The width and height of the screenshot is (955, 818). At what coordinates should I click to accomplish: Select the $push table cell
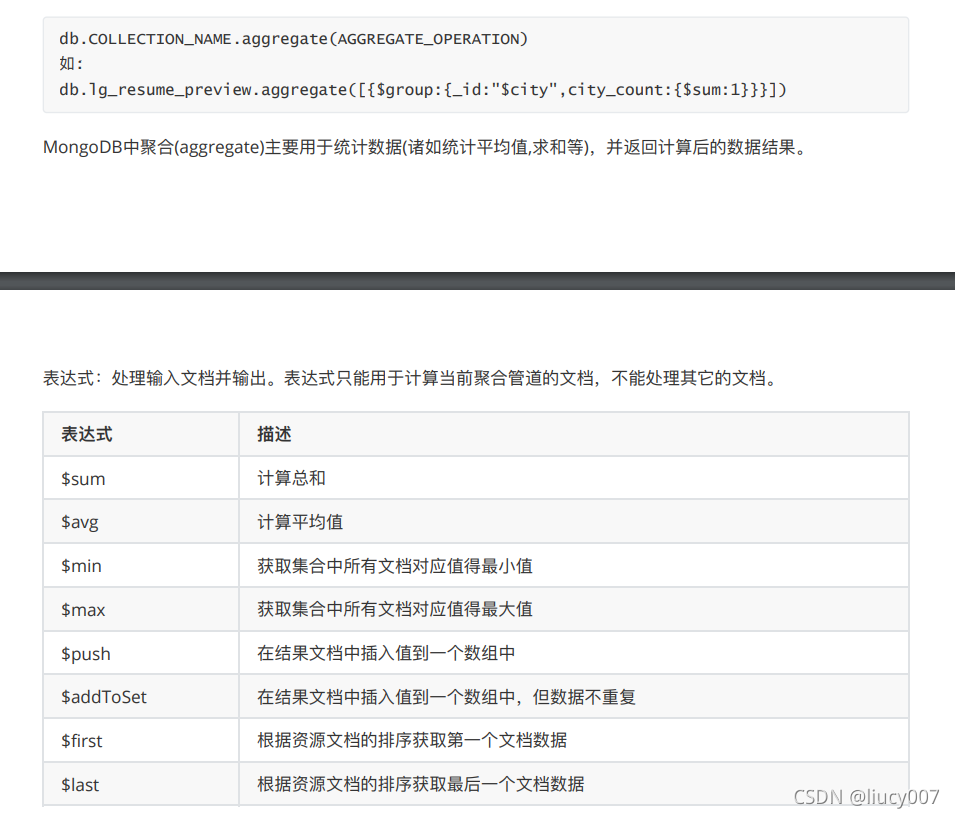pos(141,654)
